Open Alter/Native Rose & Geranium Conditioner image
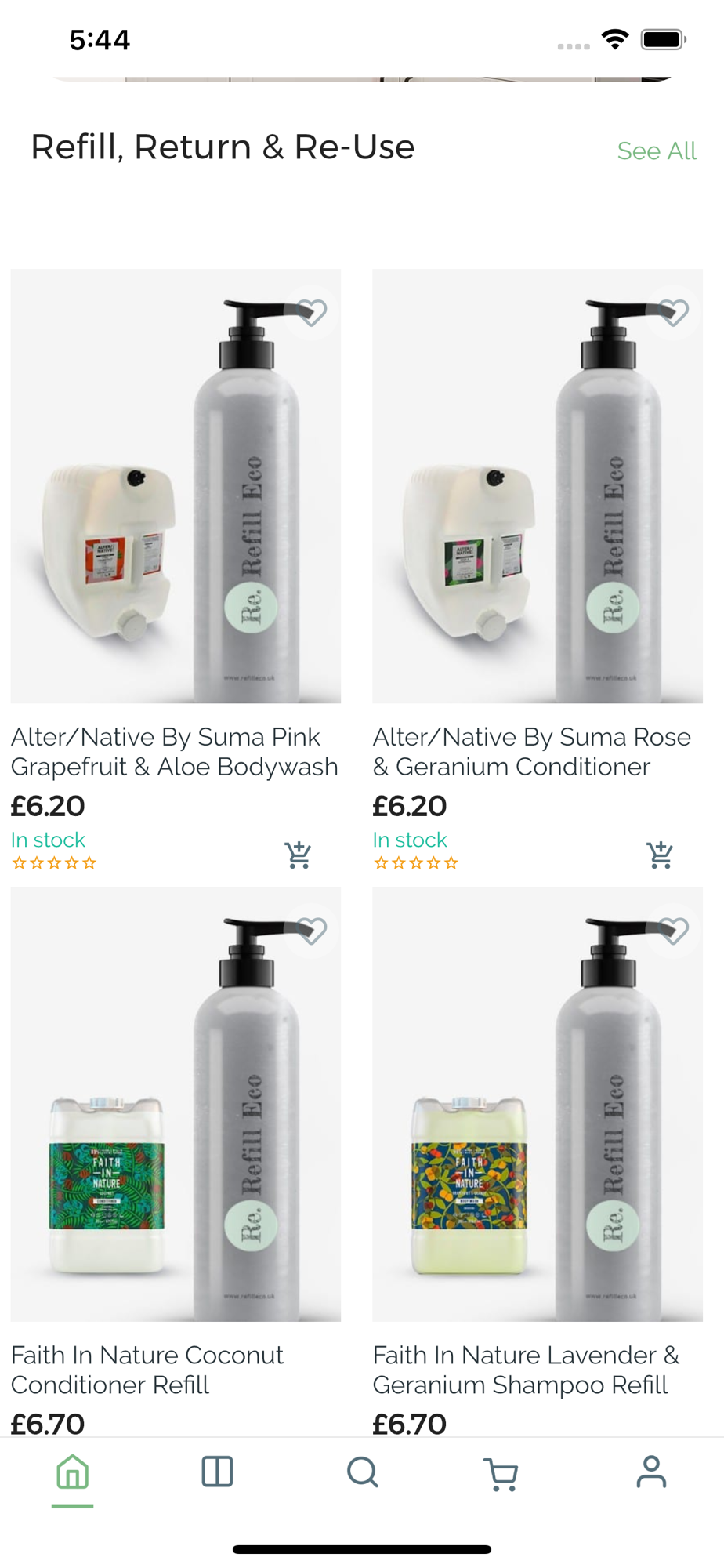 coord(538,486)
